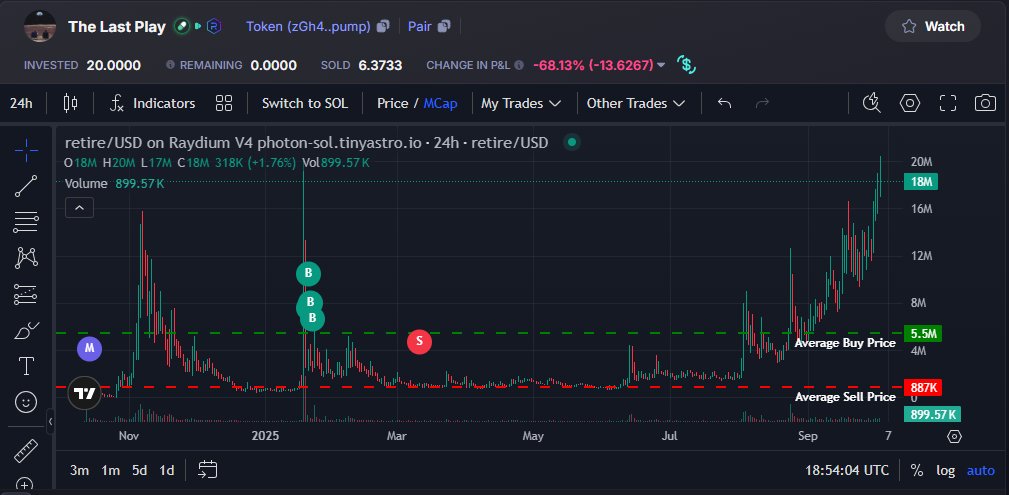Viewport: 1009px width, 495px height.
Task: Open the quick search icon
Action: point(872,103)
